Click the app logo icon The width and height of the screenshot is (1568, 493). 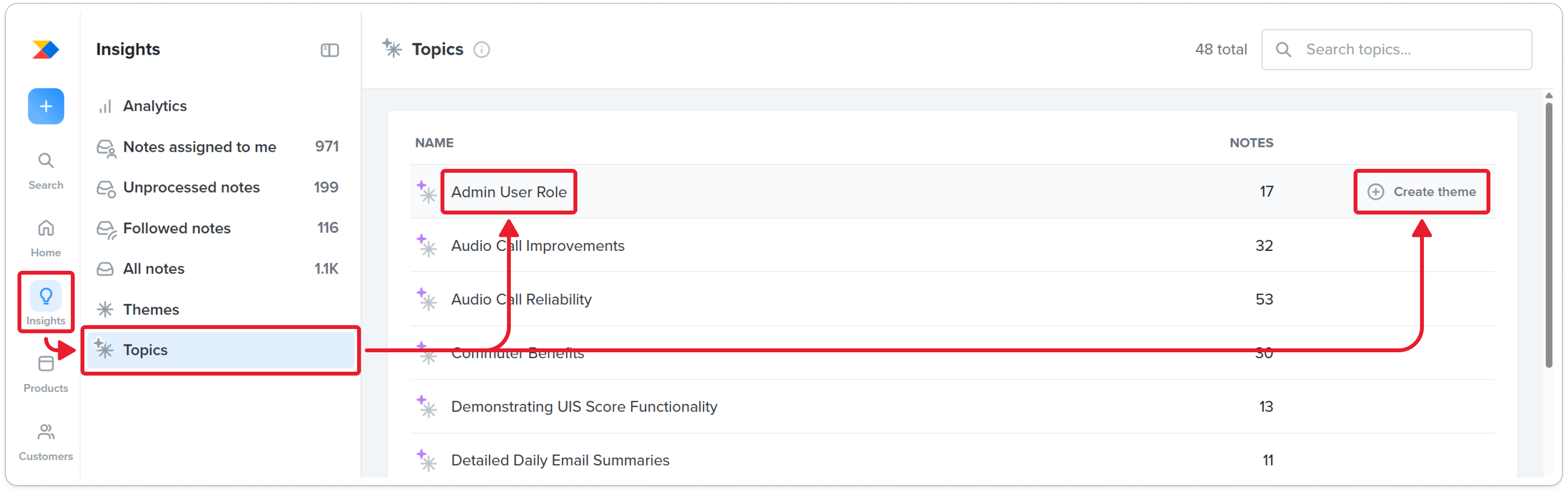point(46,49)
